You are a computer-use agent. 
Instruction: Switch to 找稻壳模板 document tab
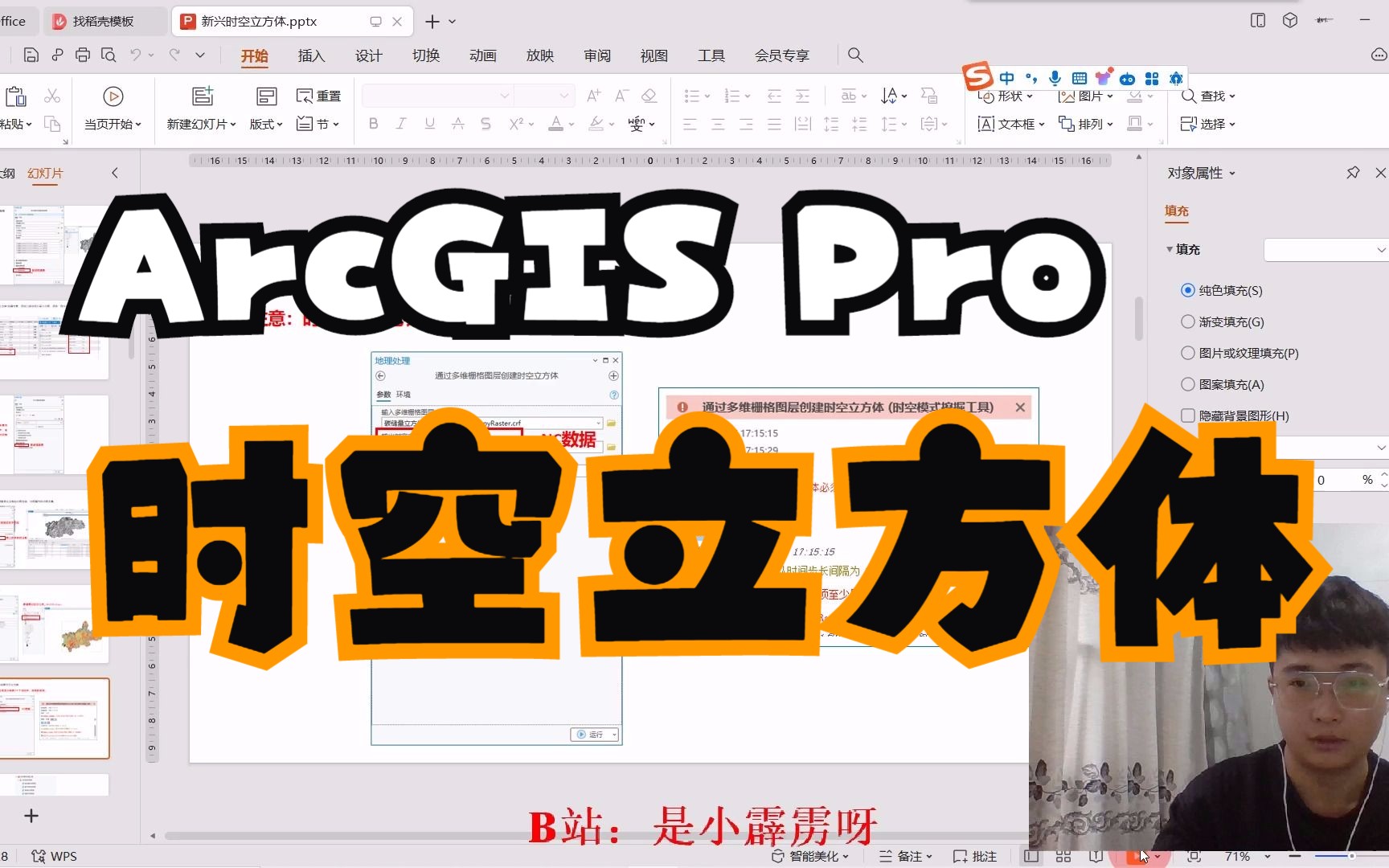click(x=104, y=22)
